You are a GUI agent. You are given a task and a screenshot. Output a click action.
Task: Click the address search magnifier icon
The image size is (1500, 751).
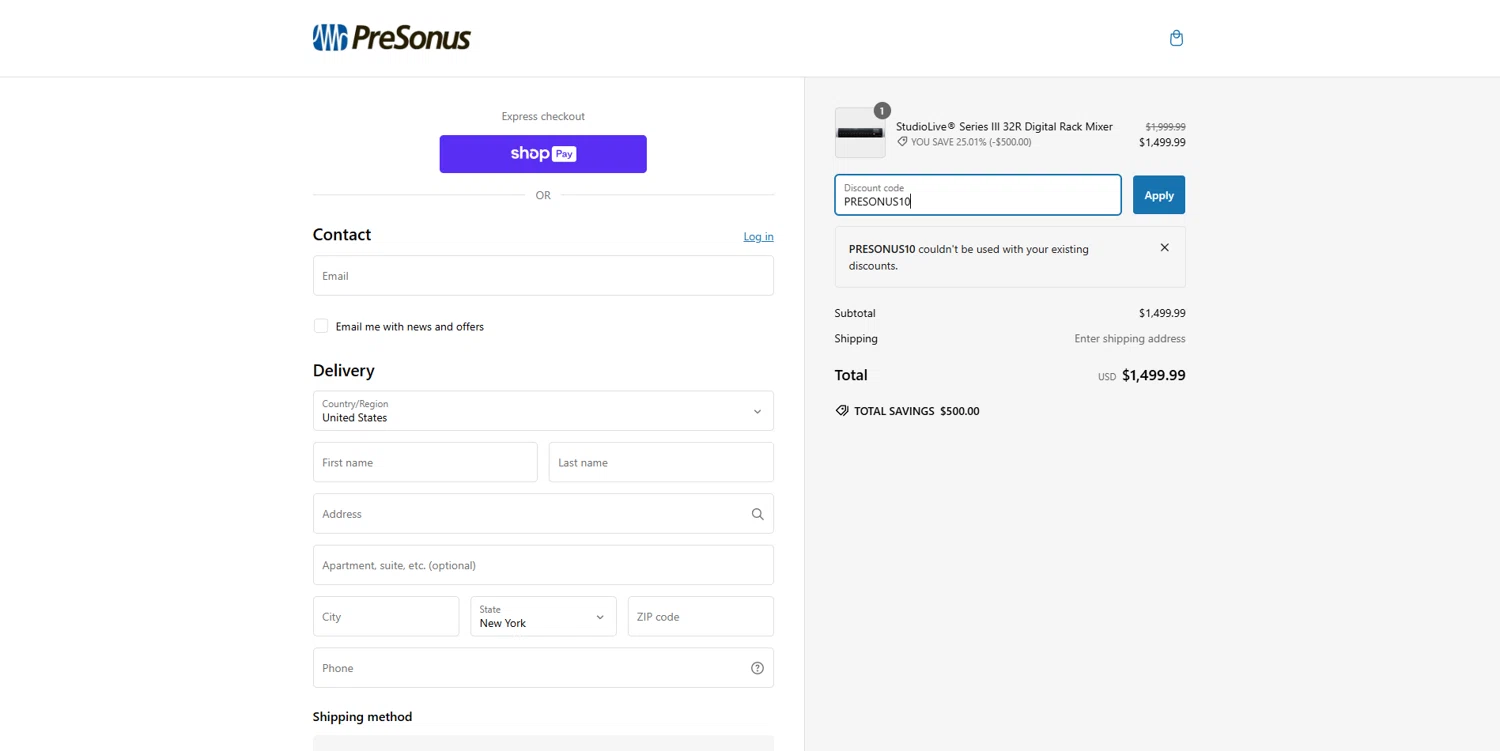757,514
